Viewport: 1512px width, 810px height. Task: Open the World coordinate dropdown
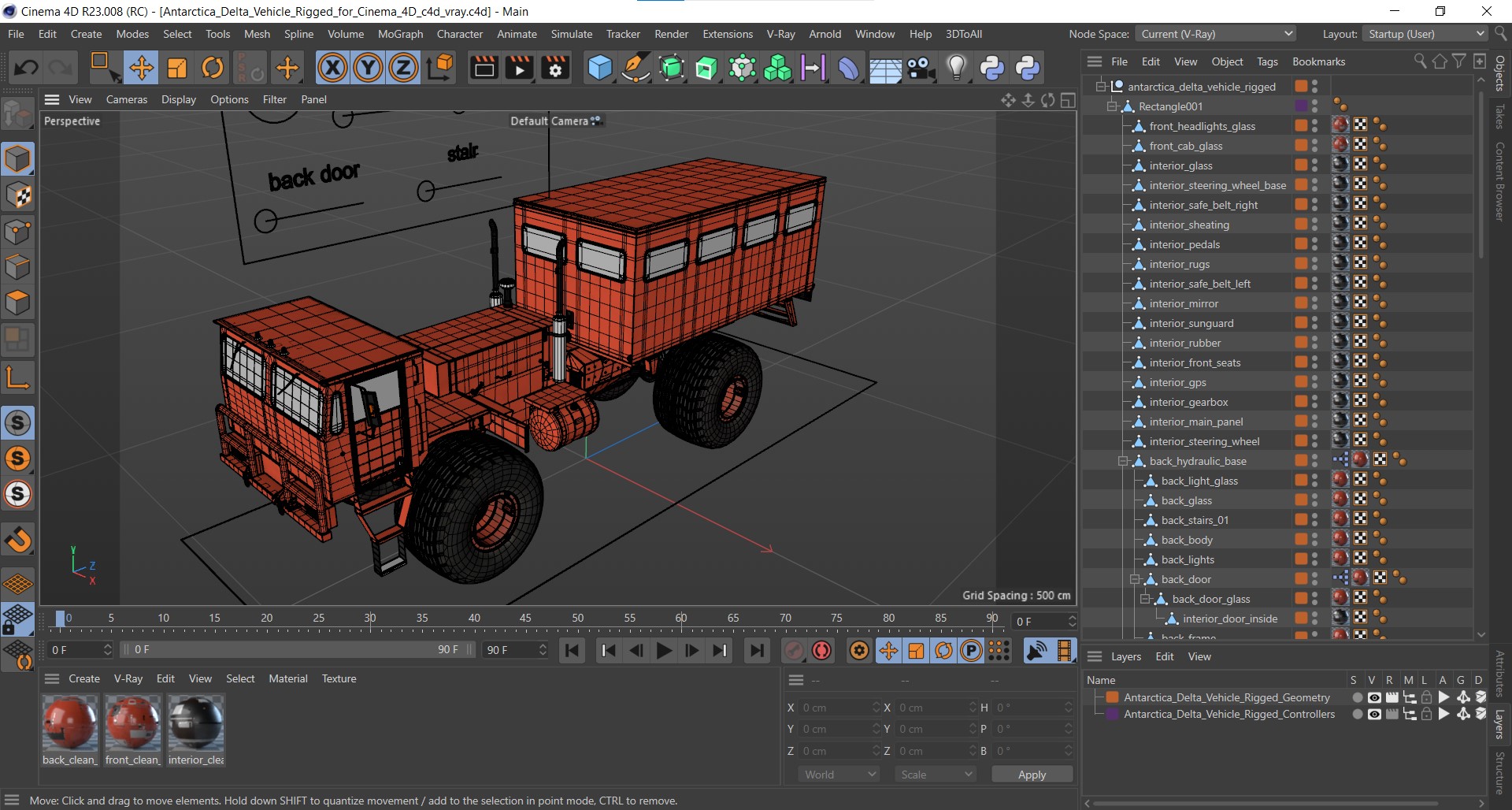point(839,775)
